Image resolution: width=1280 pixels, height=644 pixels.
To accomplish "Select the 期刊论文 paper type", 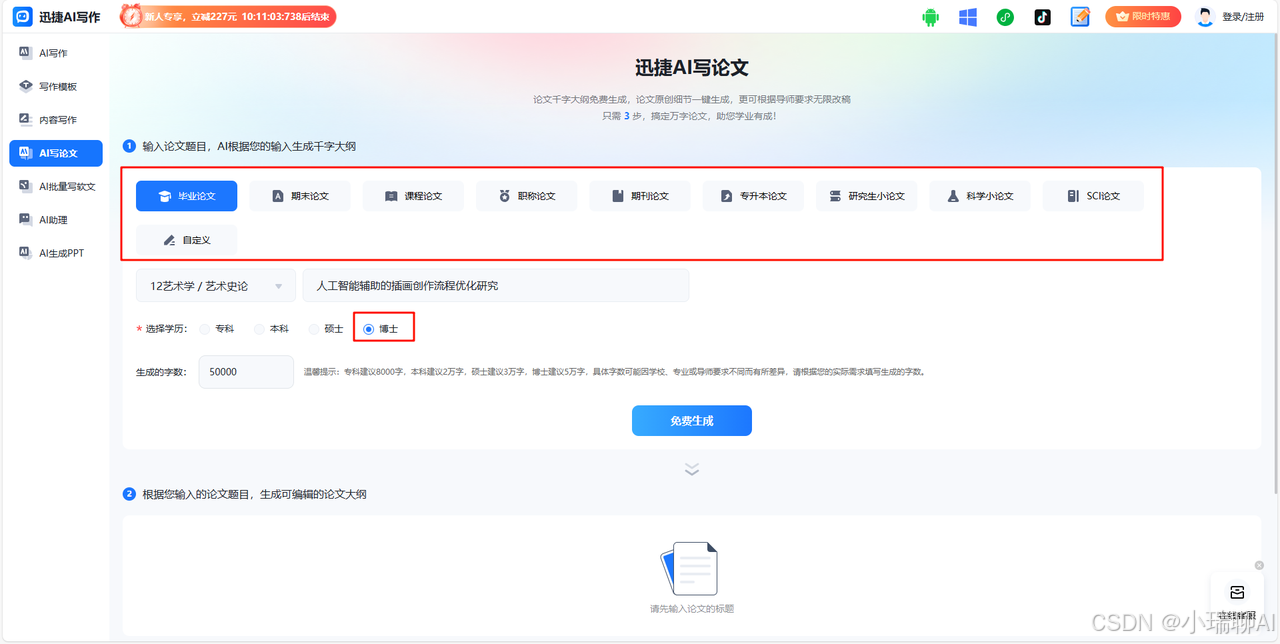I will (x=640, y=196).
